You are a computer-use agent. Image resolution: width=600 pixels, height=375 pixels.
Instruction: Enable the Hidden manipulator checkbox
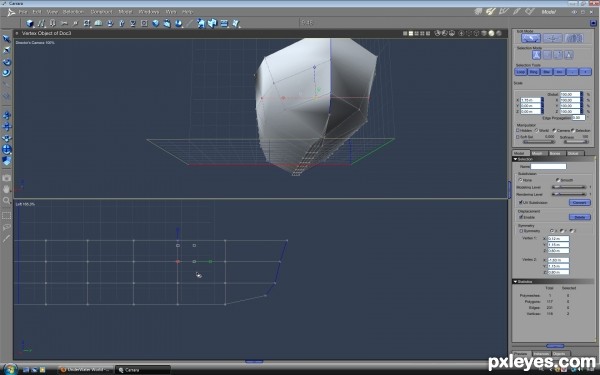[518, 130]
